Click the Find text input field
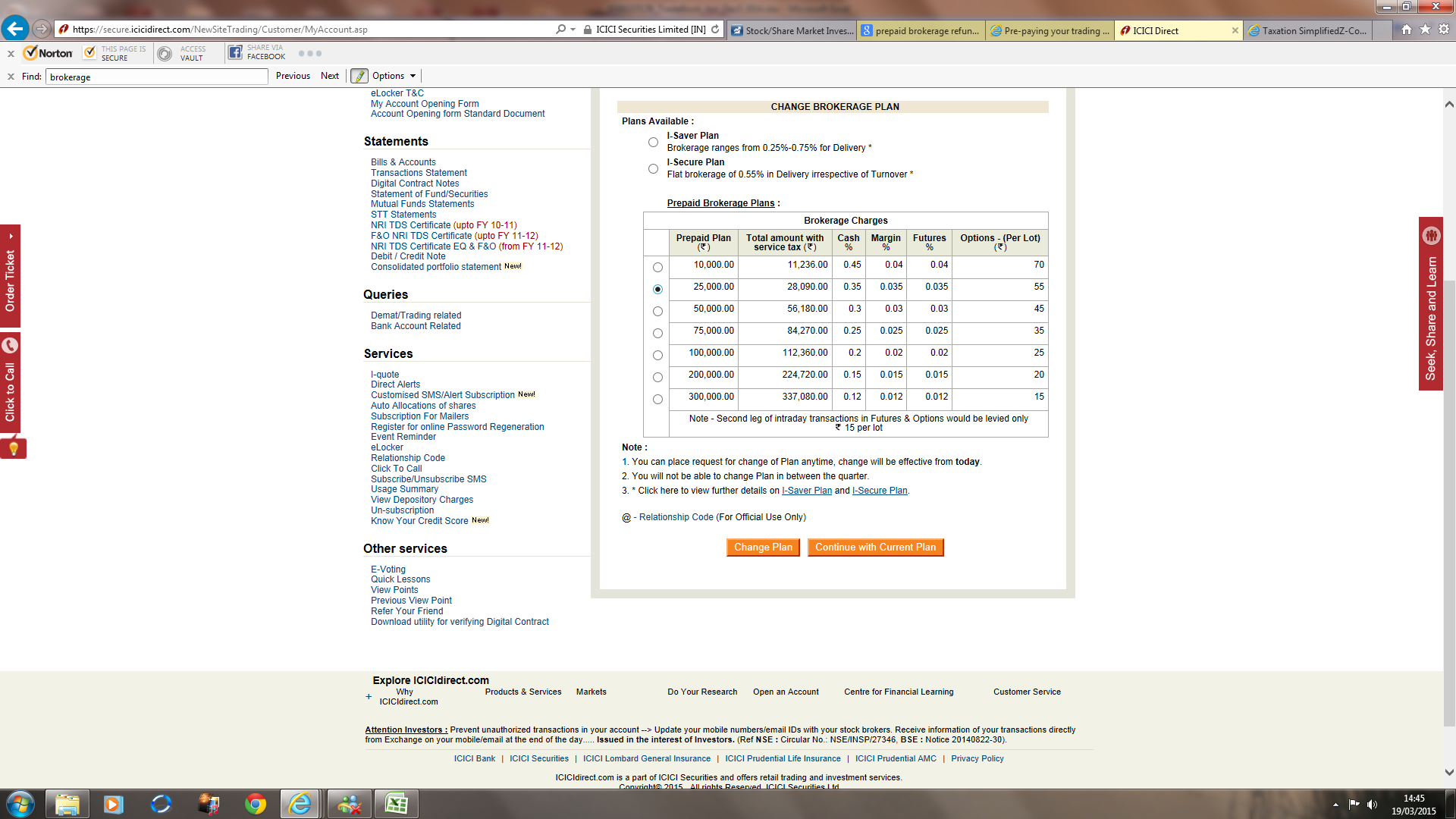Screen dimensions: 1456x819 [x=157, y=77]
